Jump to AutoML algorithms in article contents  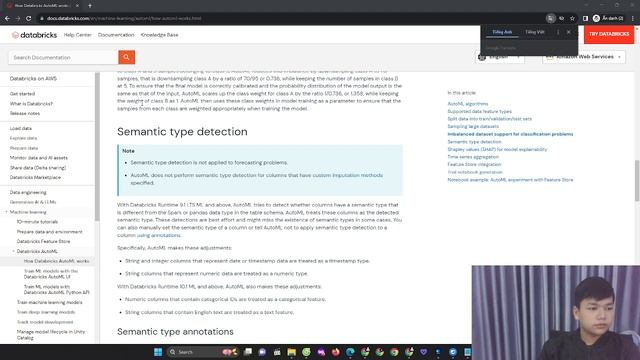(468, 104)
